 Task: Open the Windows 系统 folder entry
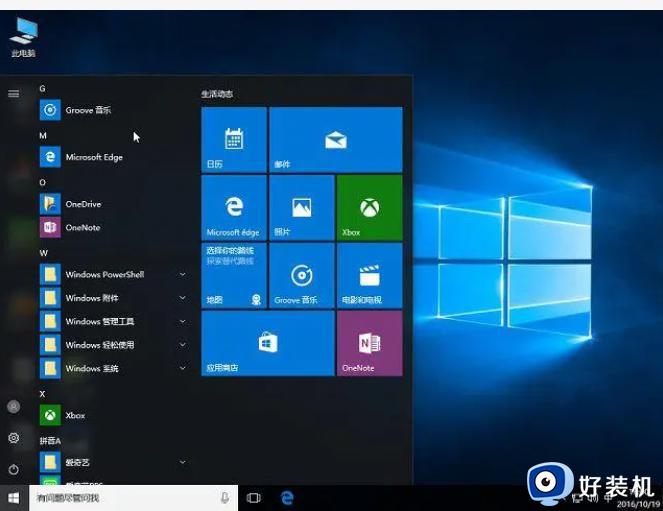(x=113, y=368)
